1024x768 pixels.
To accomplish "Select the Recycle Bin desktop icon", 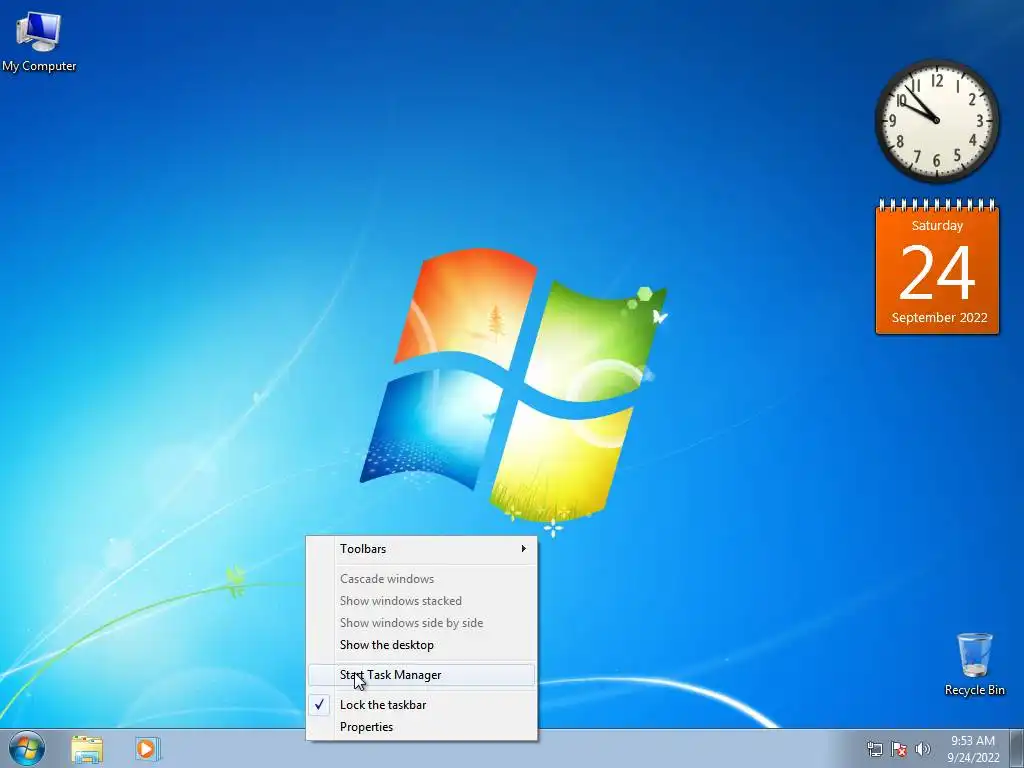I will 974,664.
